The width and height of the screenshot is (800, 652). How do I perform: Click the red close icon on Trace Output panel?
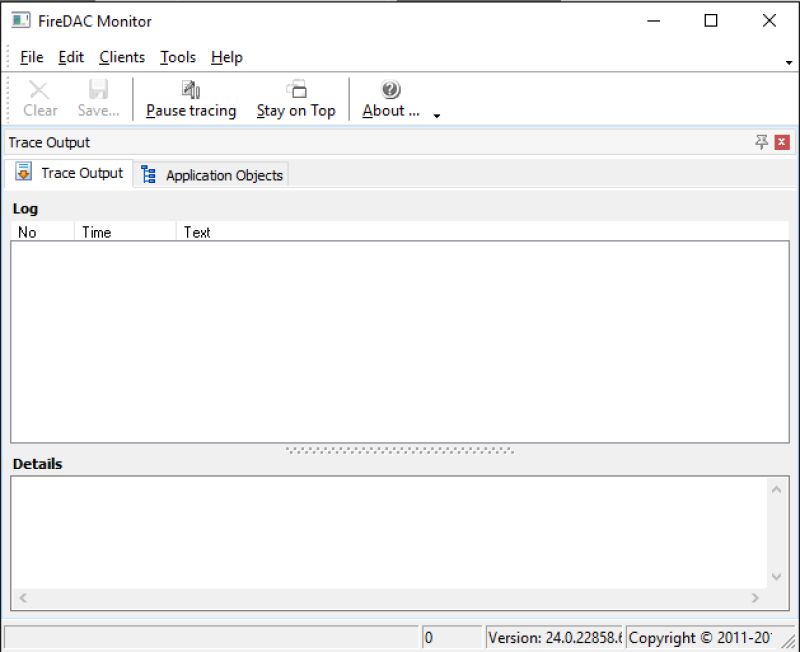[781, 142]
